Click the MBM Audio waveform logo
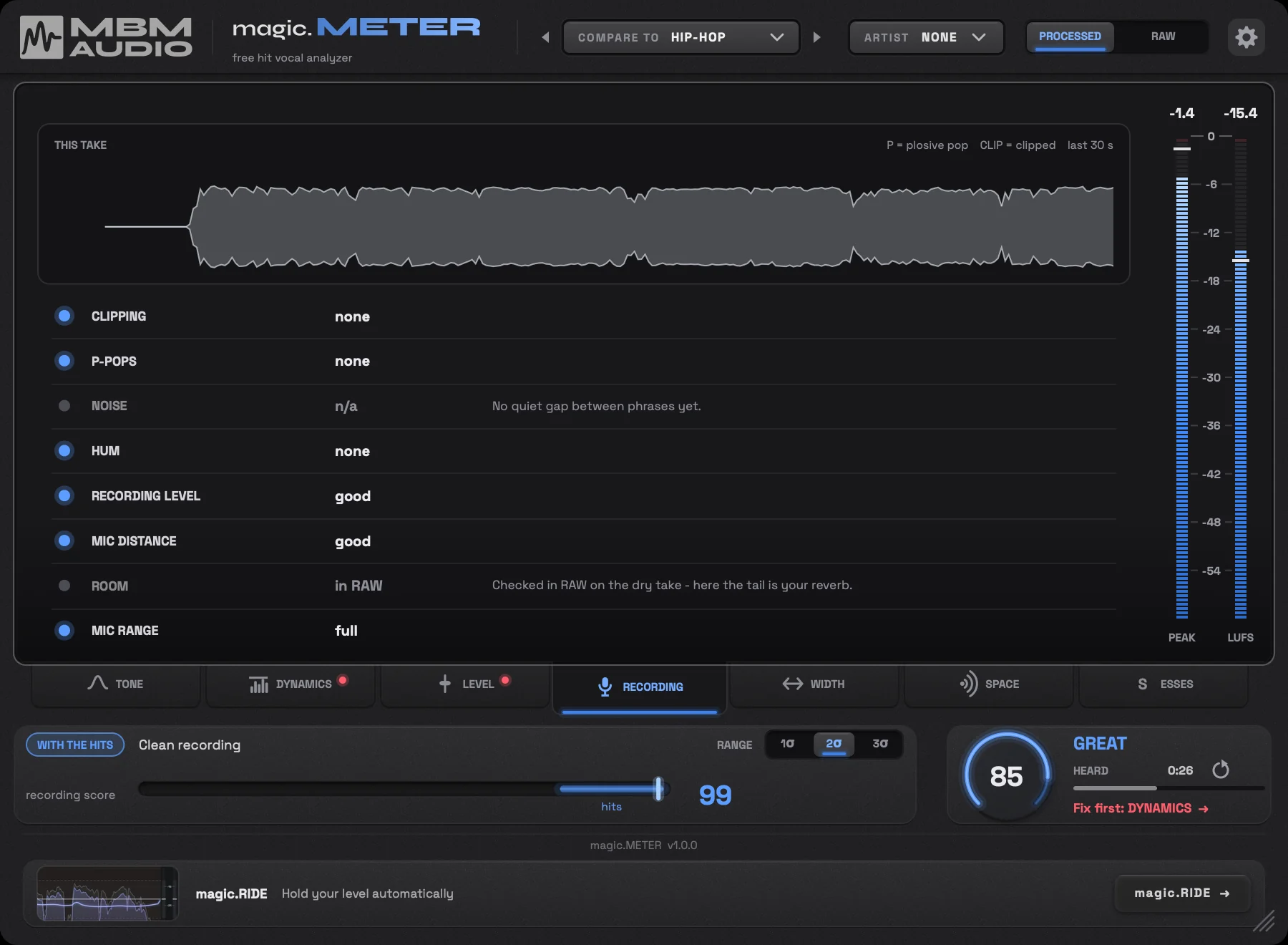This screenshot has height=945, width=1288. (42, 37)
